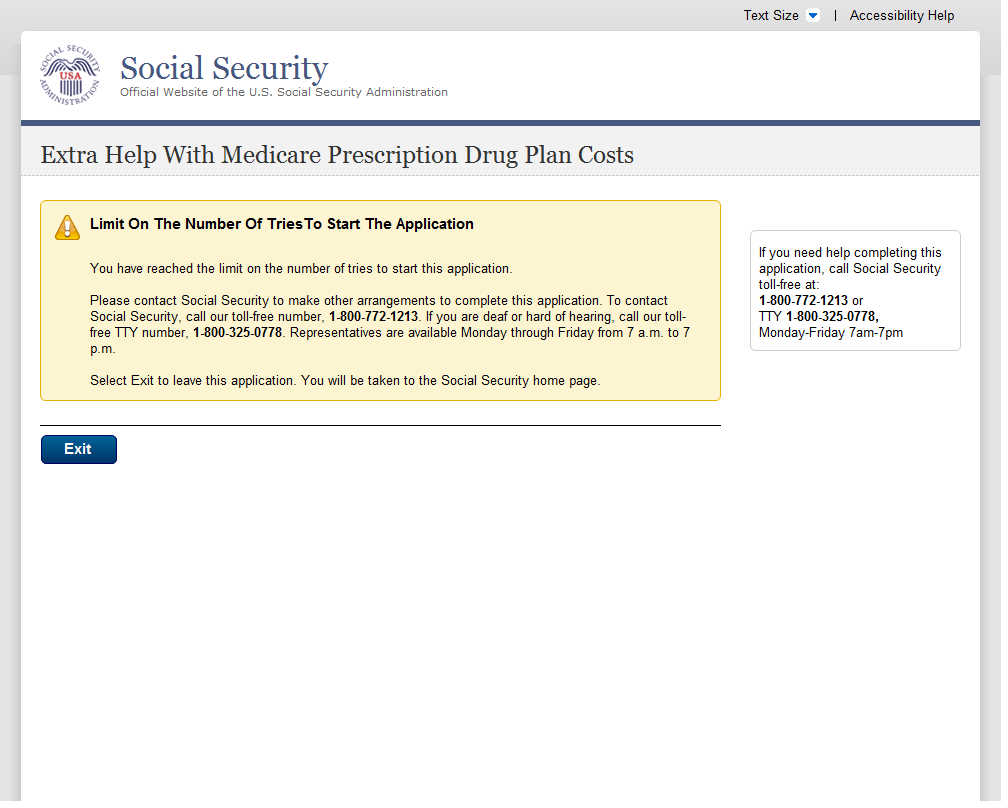The image size is (1008, 808).
Task: Click the Limit On The Number Of Tries heading
Action: coord(281,224)
